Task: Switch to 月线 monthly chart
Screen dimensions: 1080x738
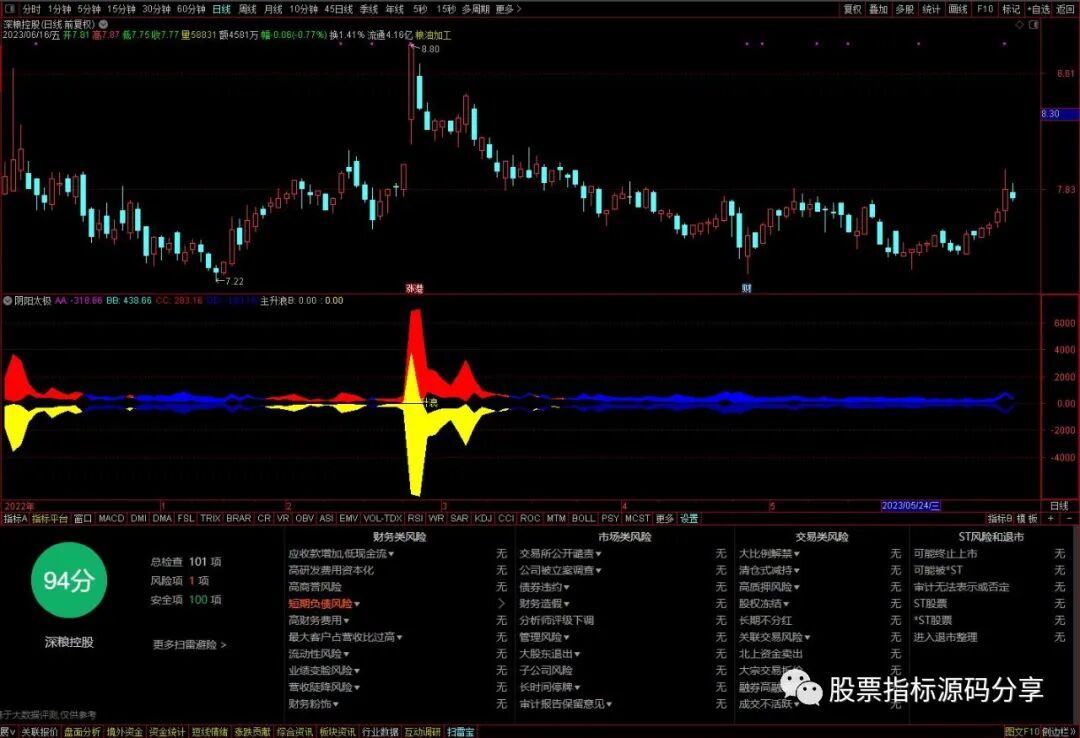Action: point(273,9)
